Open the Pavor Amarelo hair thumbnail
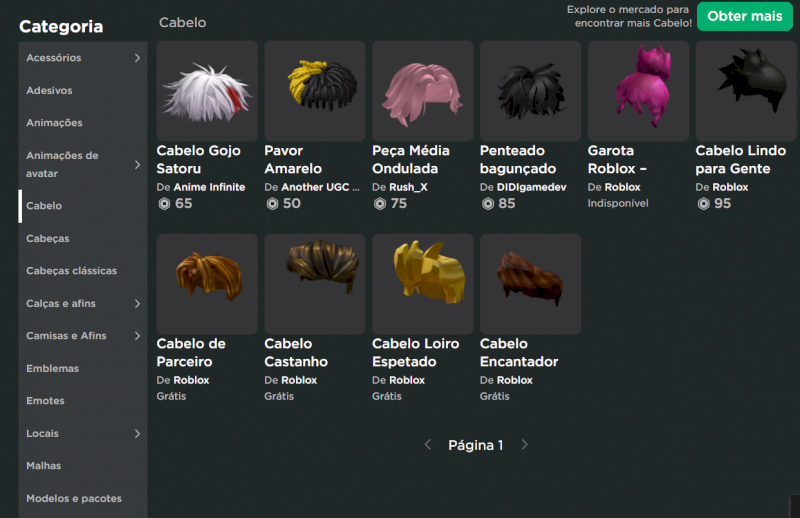Image resolution: width=800 pixels, height=518 pixels. click(315, 91)
